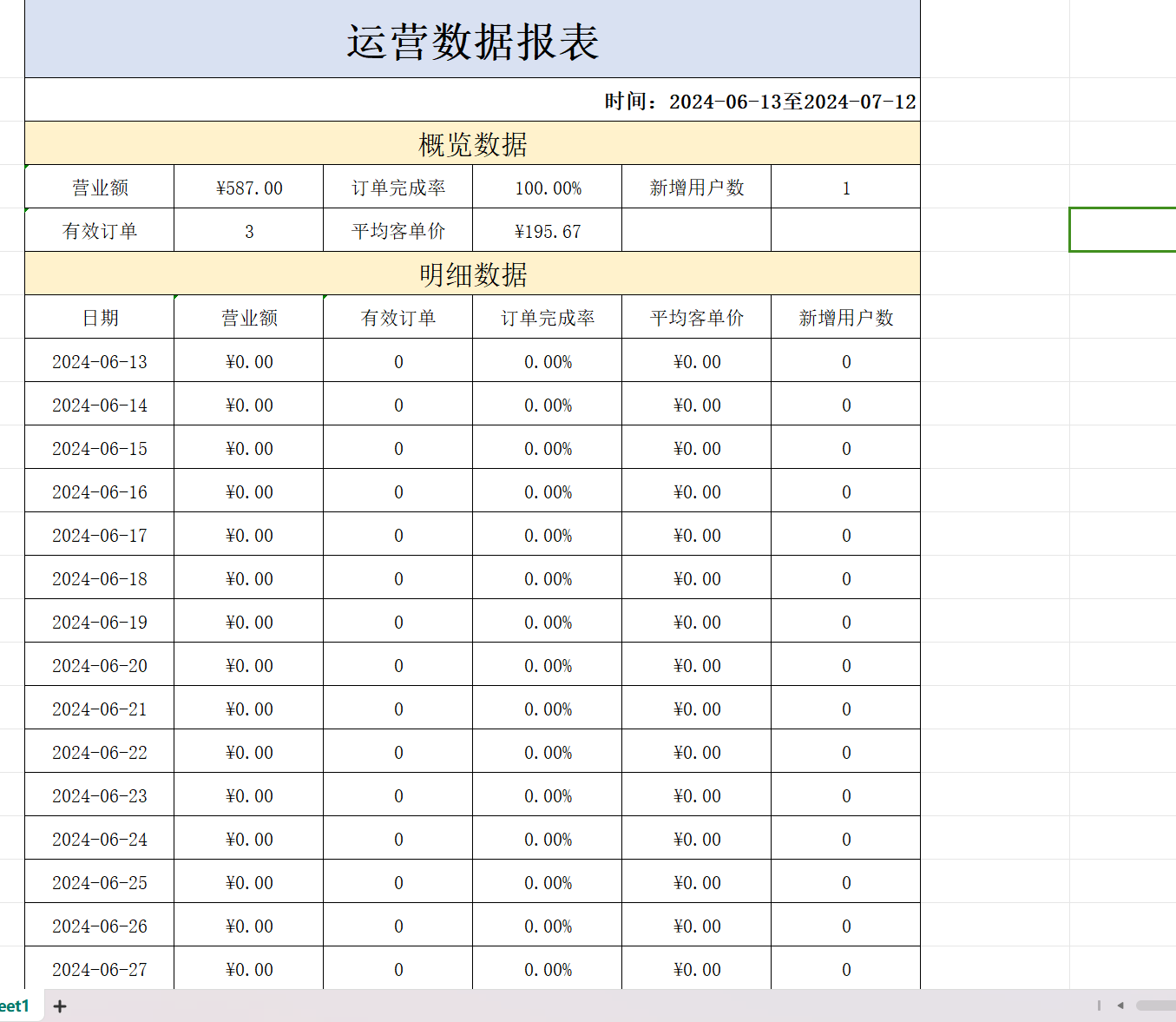Click the detail table 平均客单价 header cell
The image size is (1176, 1022).
[x=697, y=317]
